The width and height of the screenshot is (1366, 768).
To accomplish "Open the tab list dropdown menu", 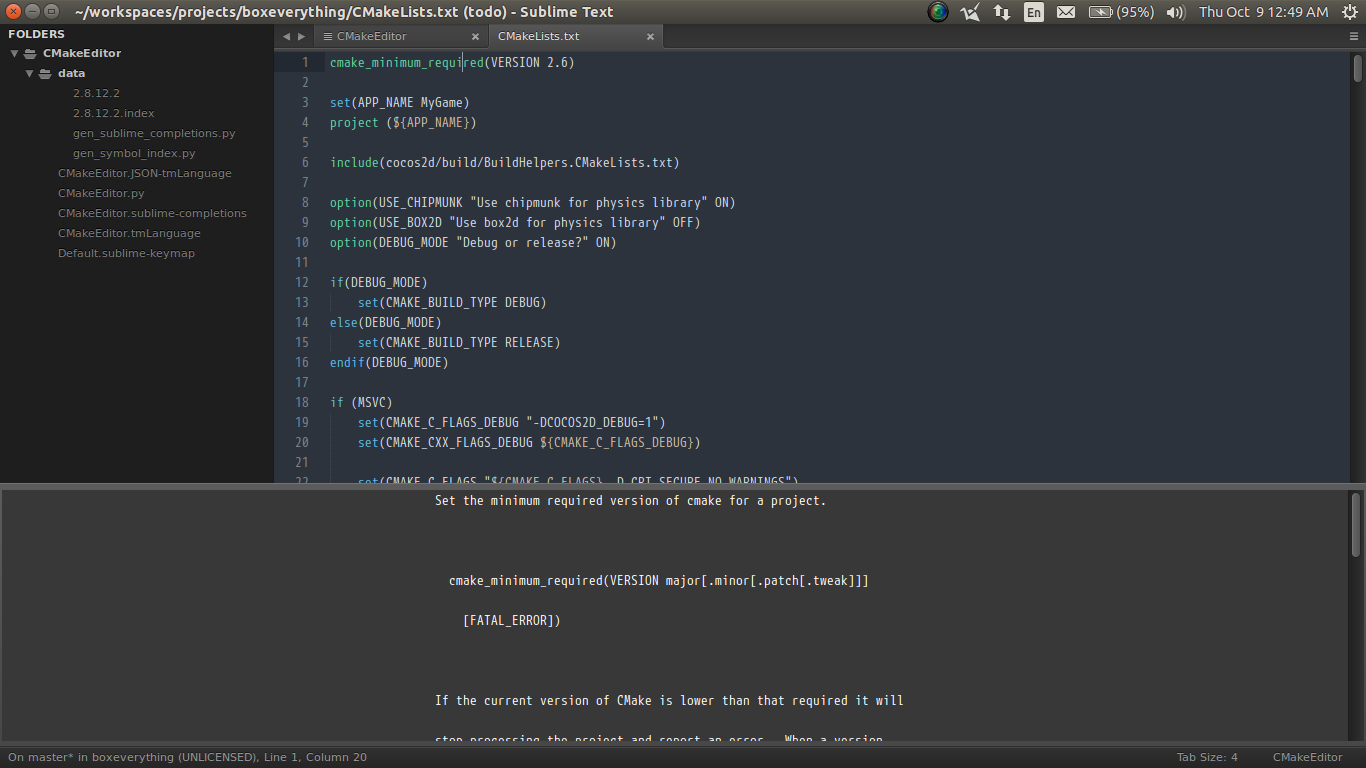I will point(1354,36).
